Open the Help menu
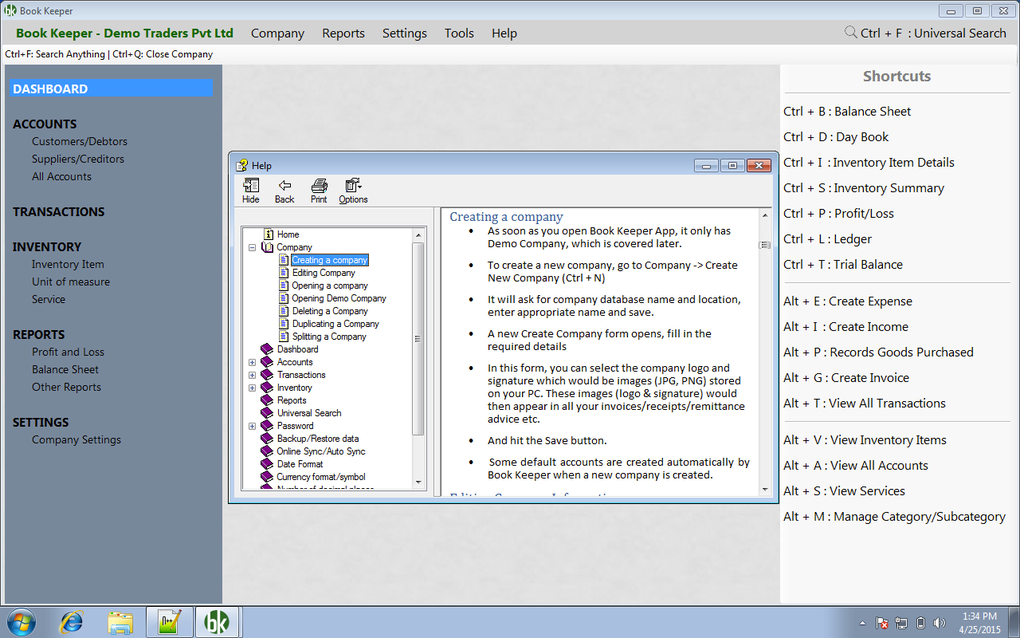 504,33
